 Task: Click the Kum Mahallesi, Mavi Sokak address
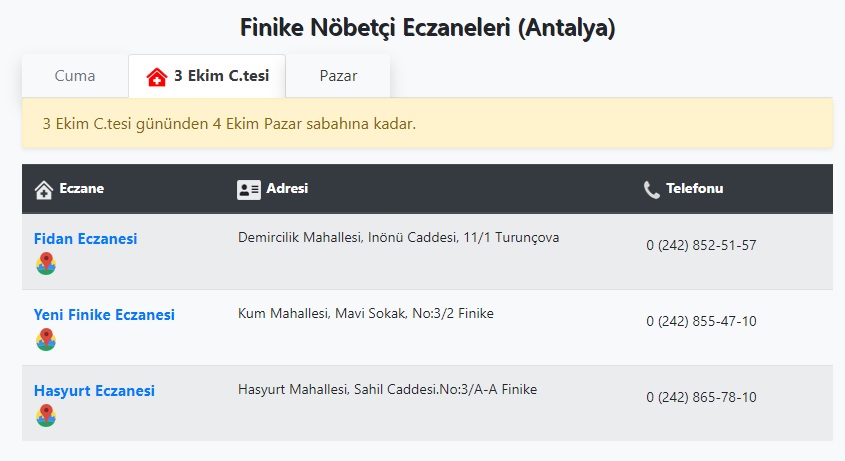[365, 313]
